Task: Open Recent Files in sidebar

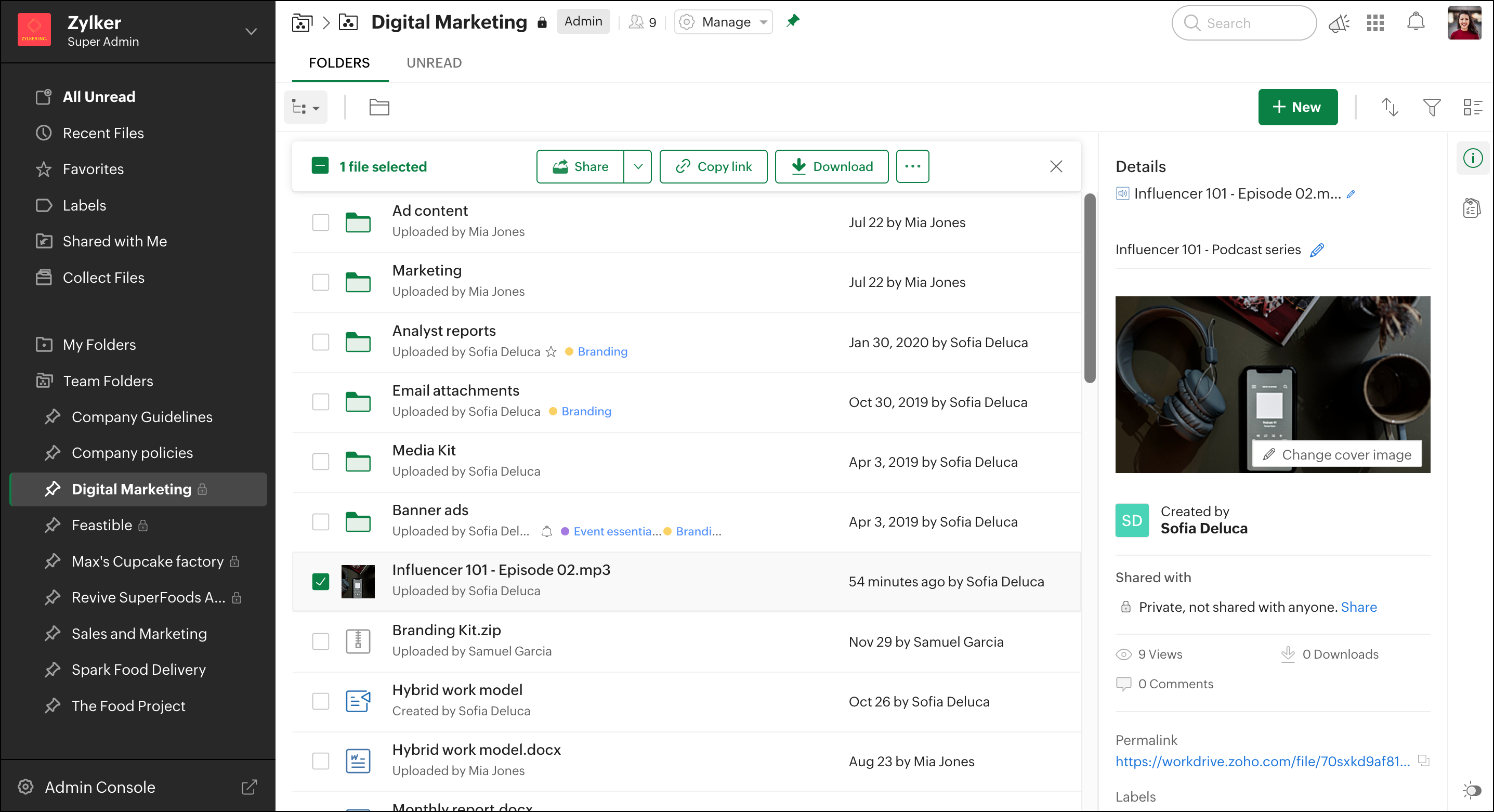Action: pos(102,133)
